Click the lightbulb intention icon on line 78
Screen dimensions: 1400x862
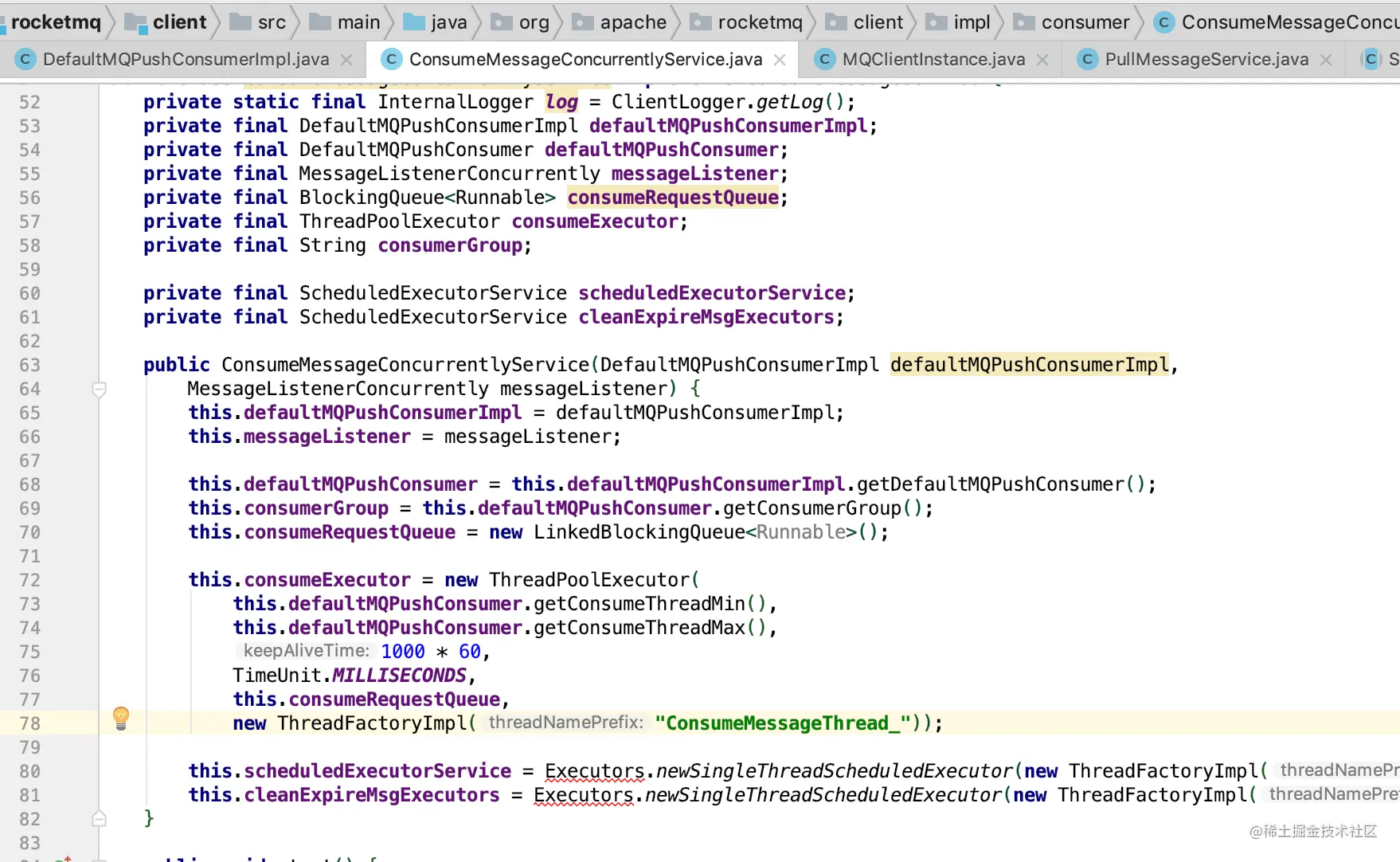coord(121,718)
